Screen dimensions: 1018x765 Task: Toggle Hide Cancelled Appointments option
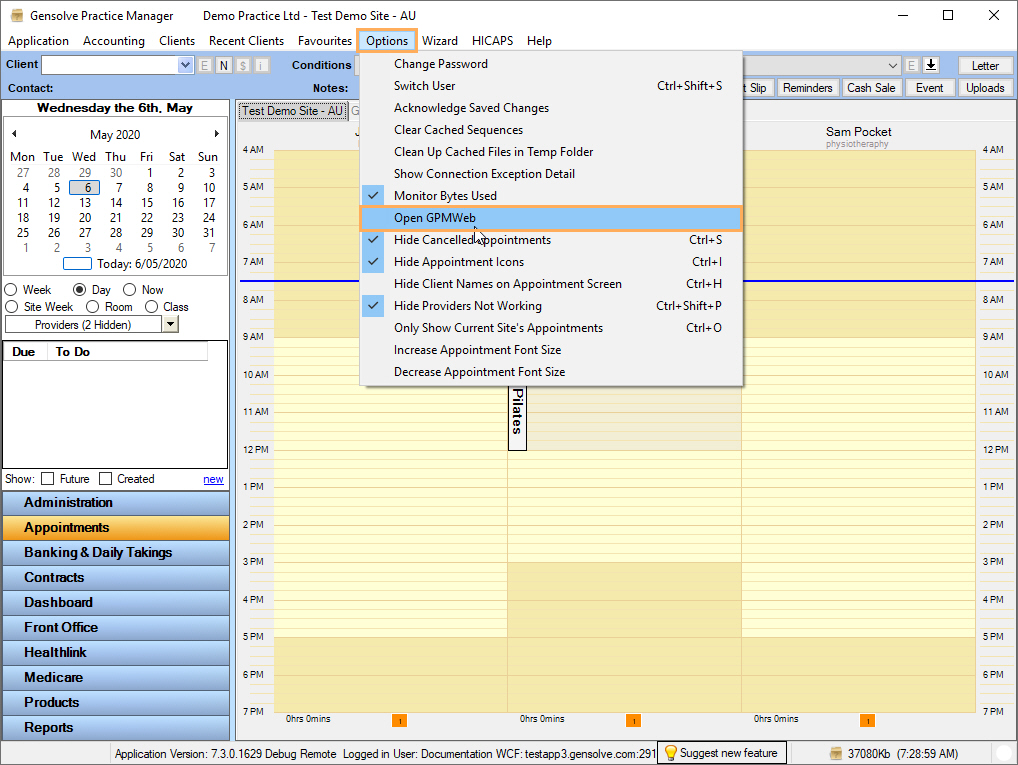[551, 240]
